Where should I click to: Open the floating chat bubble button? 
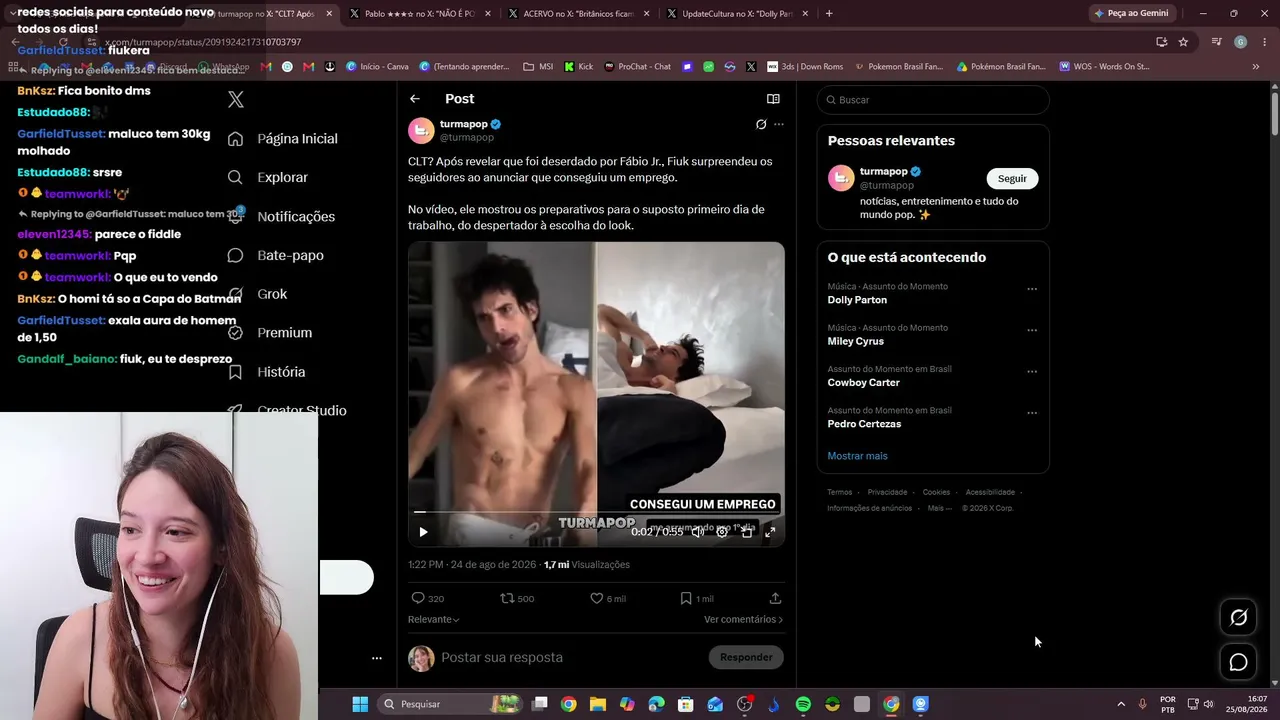click(1238, 662)
